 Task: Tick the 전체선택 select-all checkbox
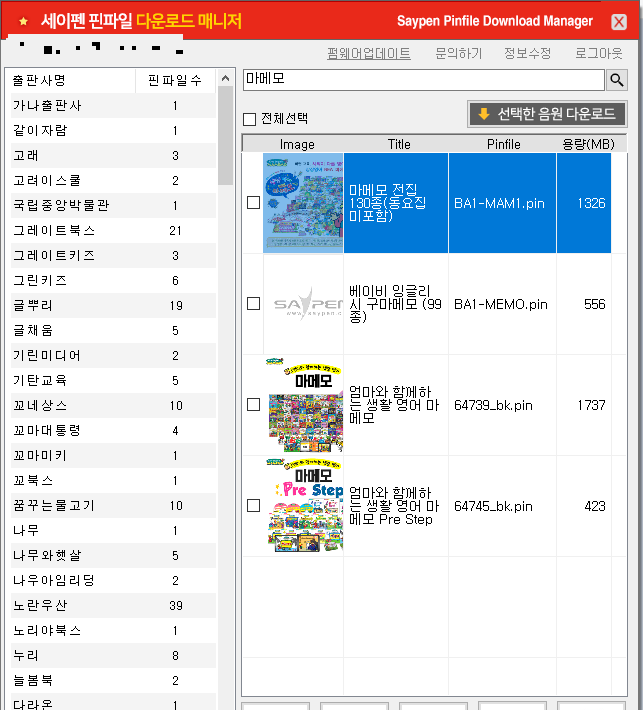250,119
